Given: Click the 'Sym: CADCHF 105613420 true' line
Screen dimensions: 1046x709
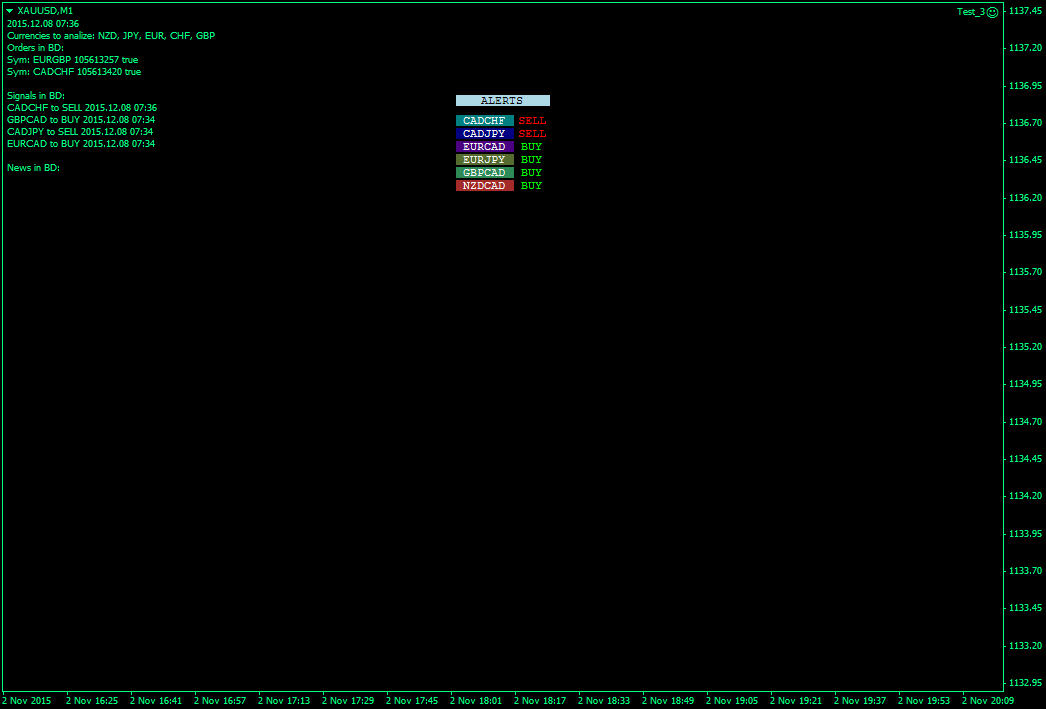Looking at the screenshot, I should tap(73, 71).
